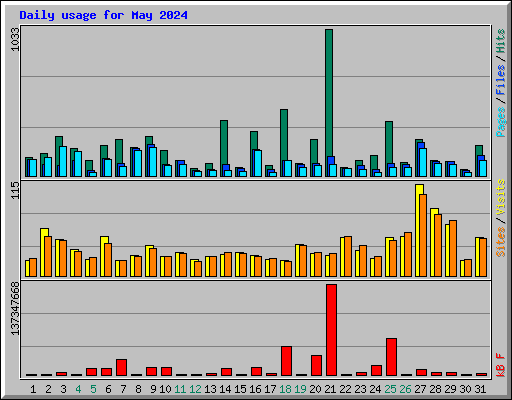512x400 pixels.
Task: Click the green weekend day "18" label
Action: pos(285,389)
